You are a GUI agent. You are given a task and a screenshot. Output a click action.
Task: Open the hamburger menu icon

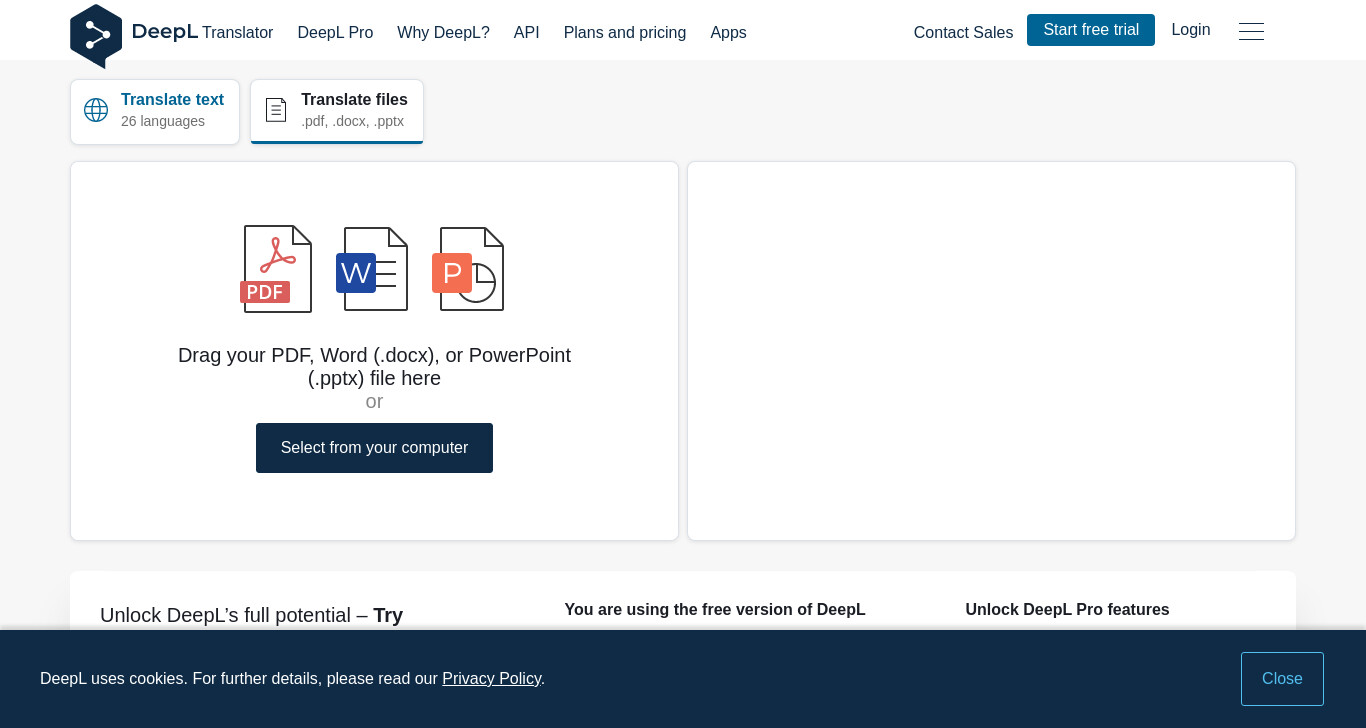pos(1251,31)
